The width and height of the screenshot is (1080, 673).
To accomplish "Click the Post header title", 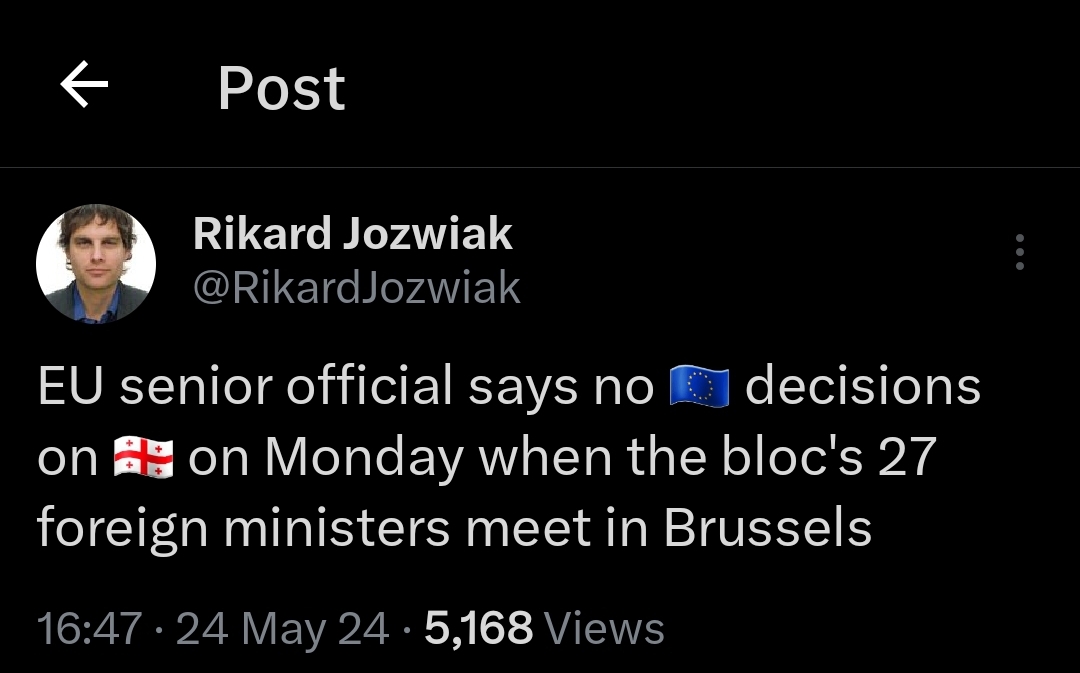I will click(281, 88).
